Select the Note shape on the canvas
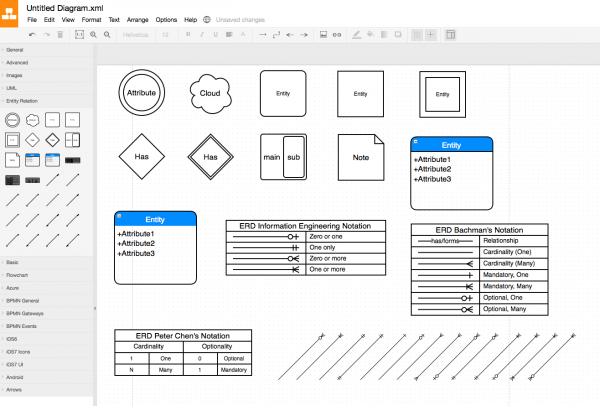Image resolution: width=600 pixels, height=406 pixels. (361, 158)
